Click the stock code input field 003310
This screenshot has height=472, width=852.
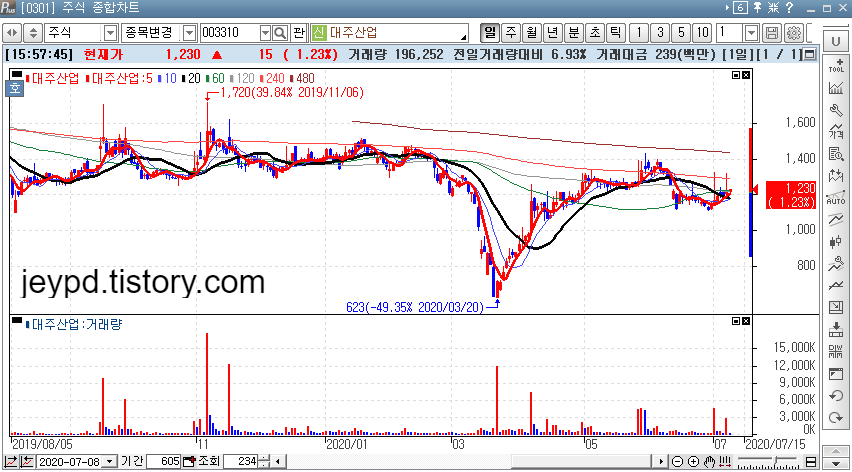coord(229,33)
